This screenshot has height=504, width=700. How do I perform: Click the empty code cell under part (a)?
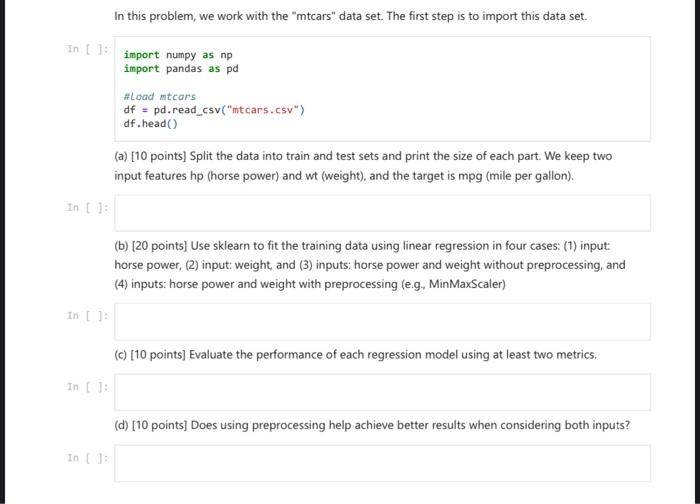tap(382, 213)
